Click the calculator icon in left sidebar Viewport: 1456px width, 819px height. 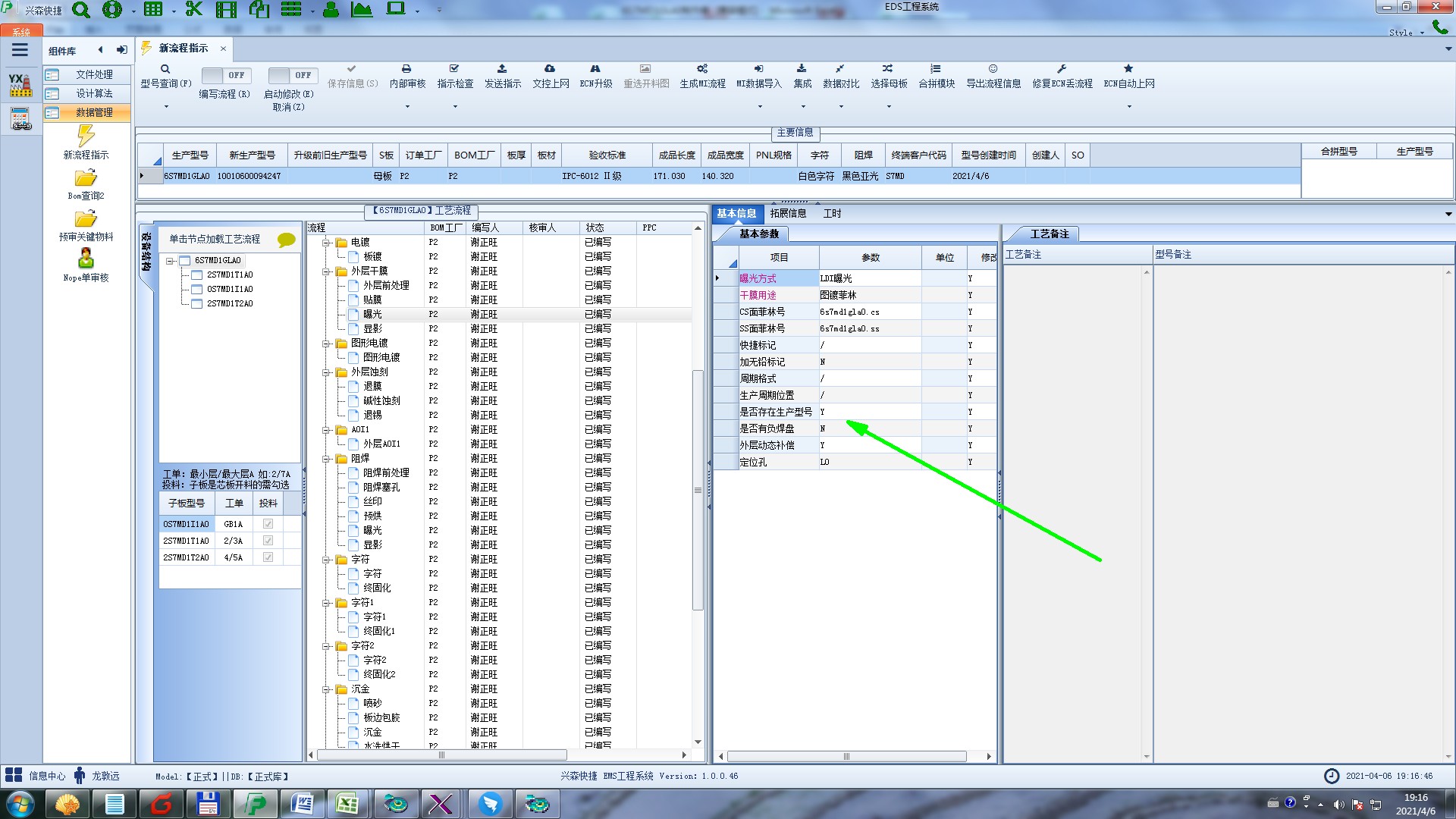pyautogui.click(x=20, y=119)
